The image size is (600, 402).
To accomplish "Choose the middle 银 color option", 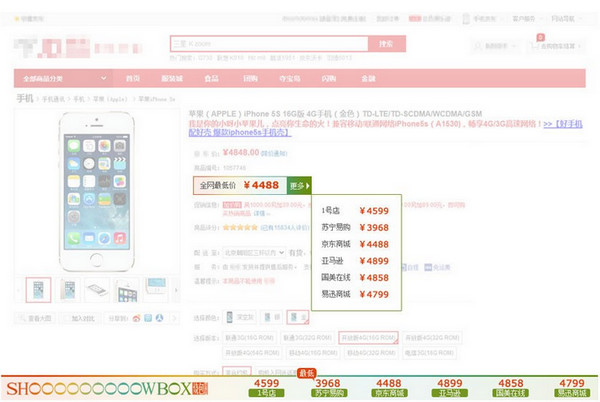I will pyautogui.click(x=272, y=317).
